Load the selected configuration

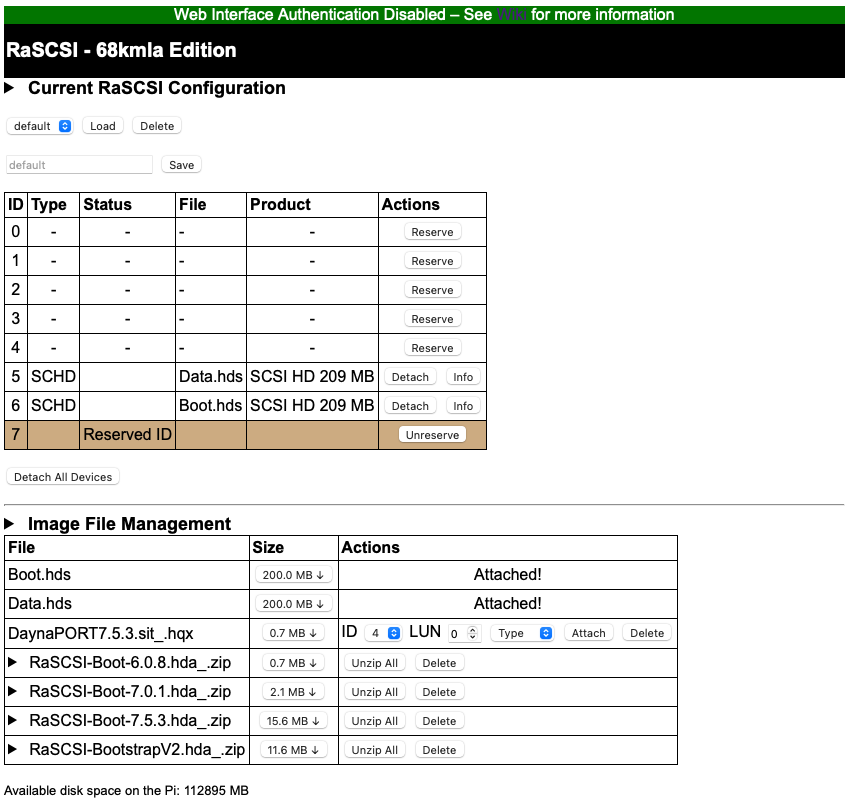point(103,127)
